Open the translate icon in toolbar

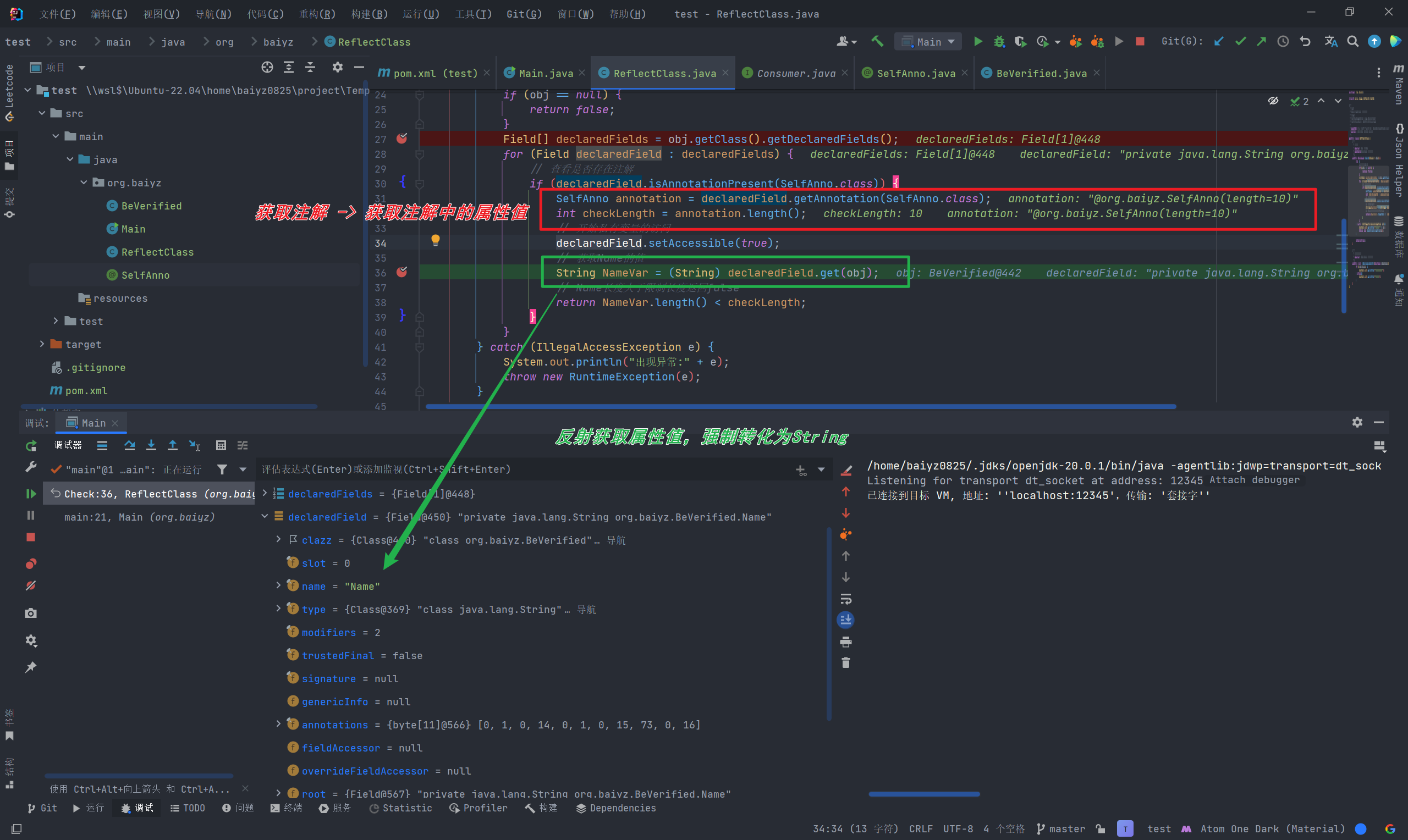[1330, 41]
